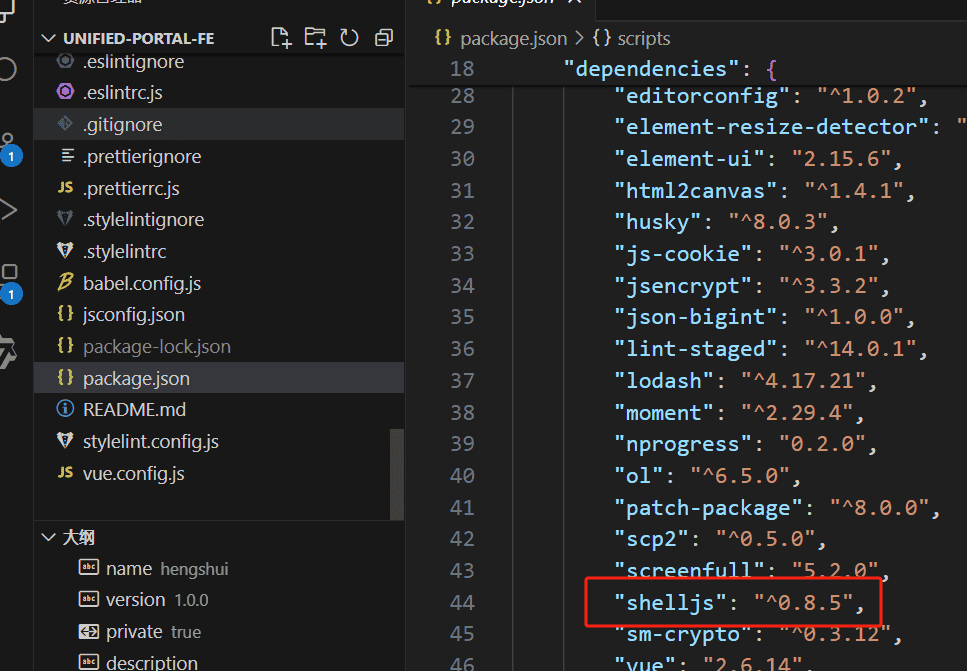Click the New Folder icon in explorer header
967x671 pixels.
tap(315, 38)
